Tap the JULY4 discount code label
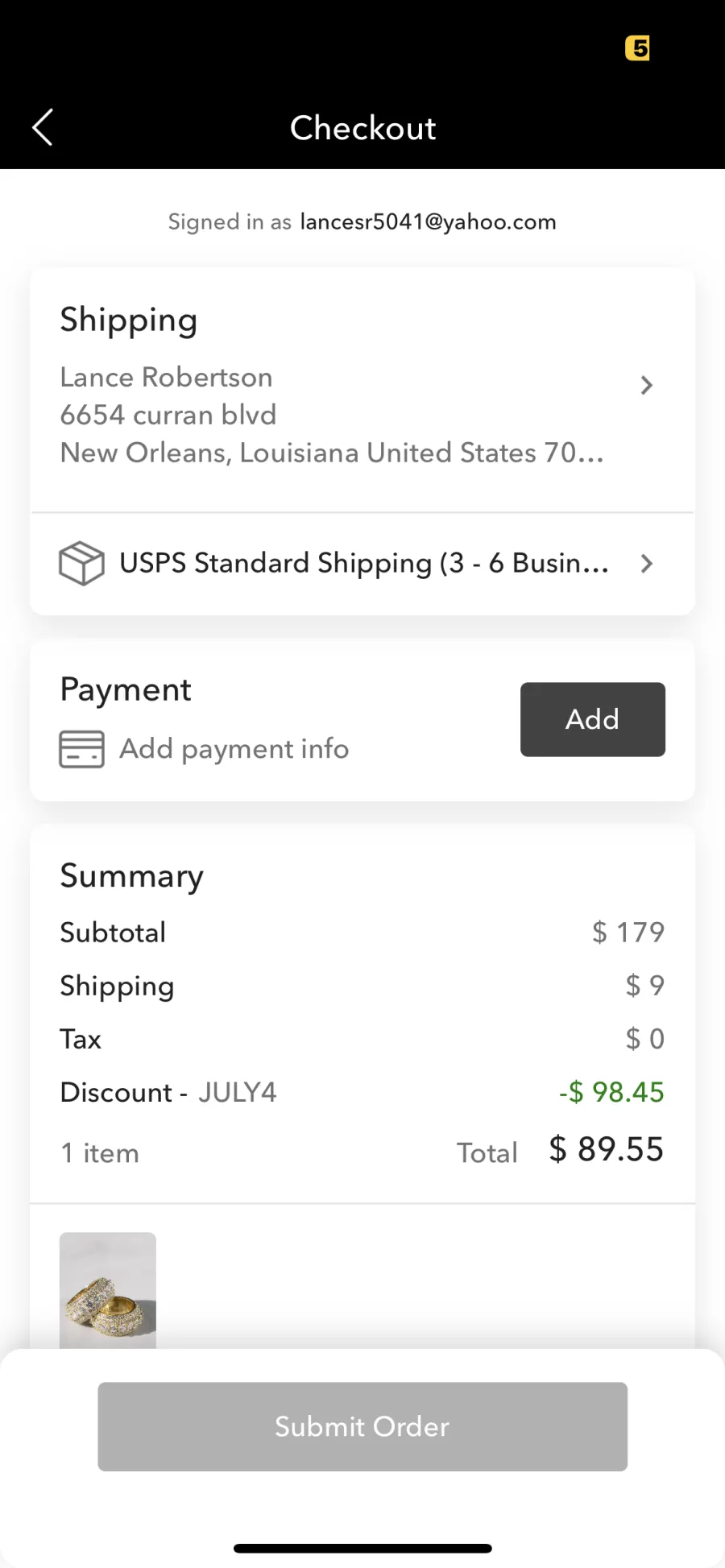Screen dimensions: 725x1568 pos(238,1093)
